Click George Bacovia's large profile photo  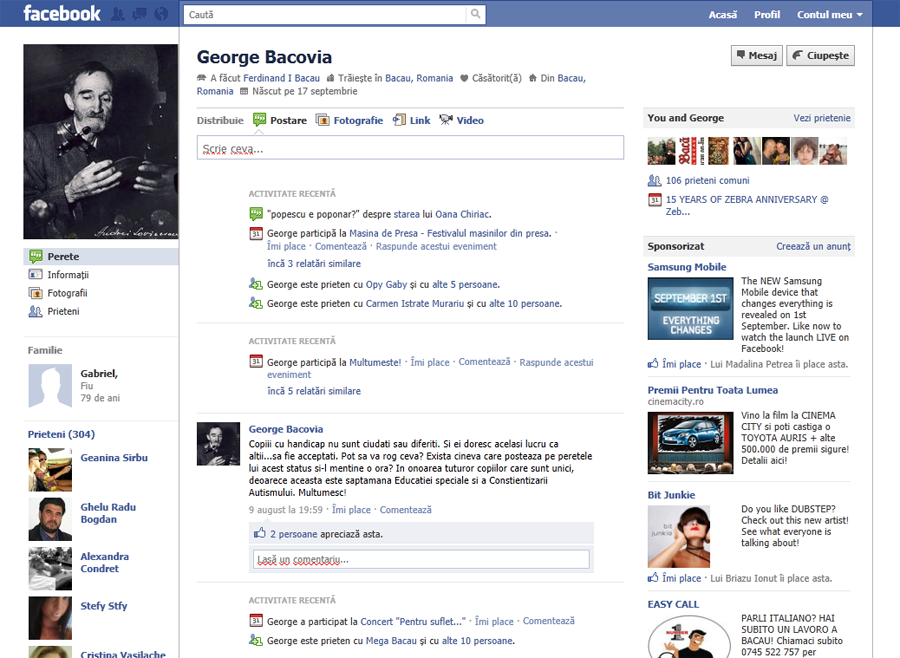100,141
